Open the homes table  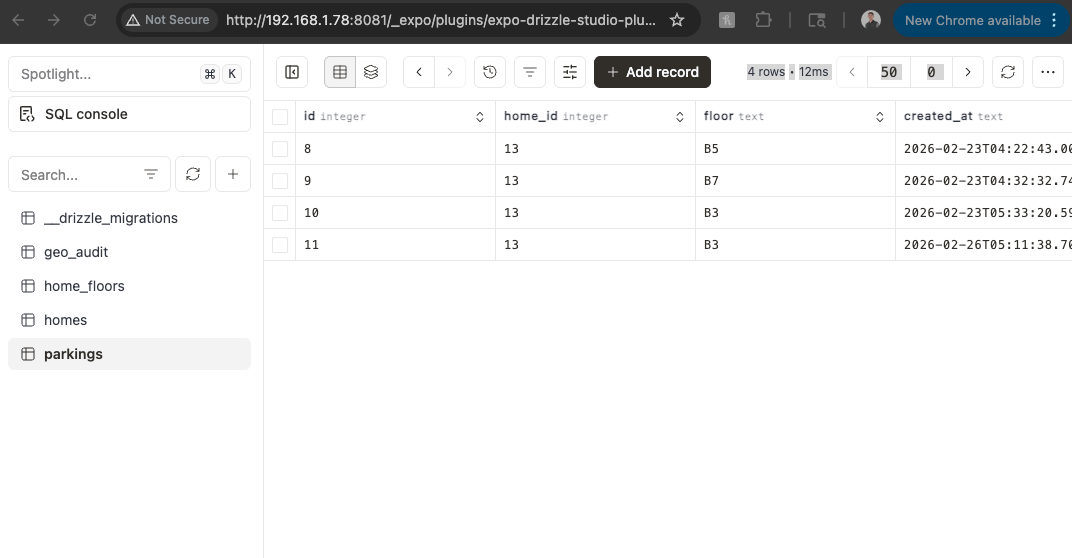(129, 320)
